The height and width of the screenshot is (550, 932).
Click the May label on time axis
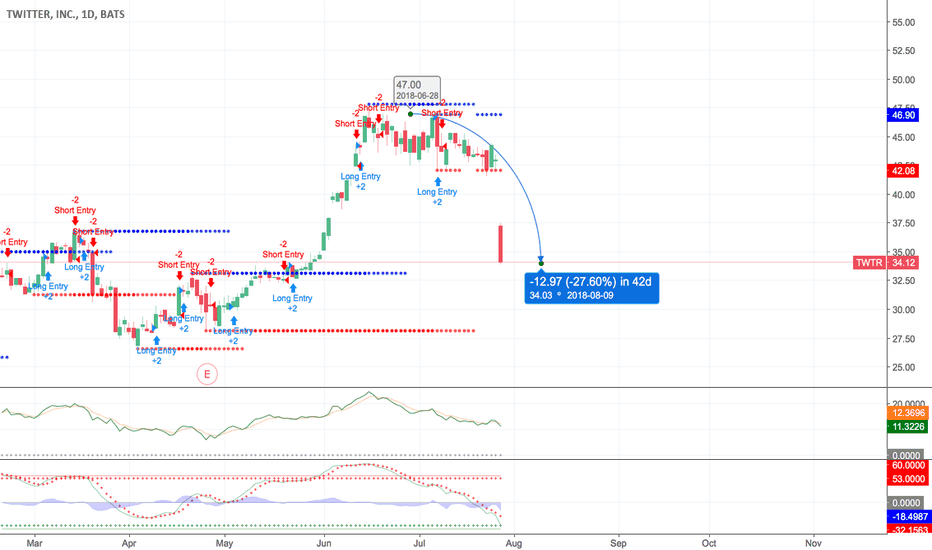[x=224, y=543]
